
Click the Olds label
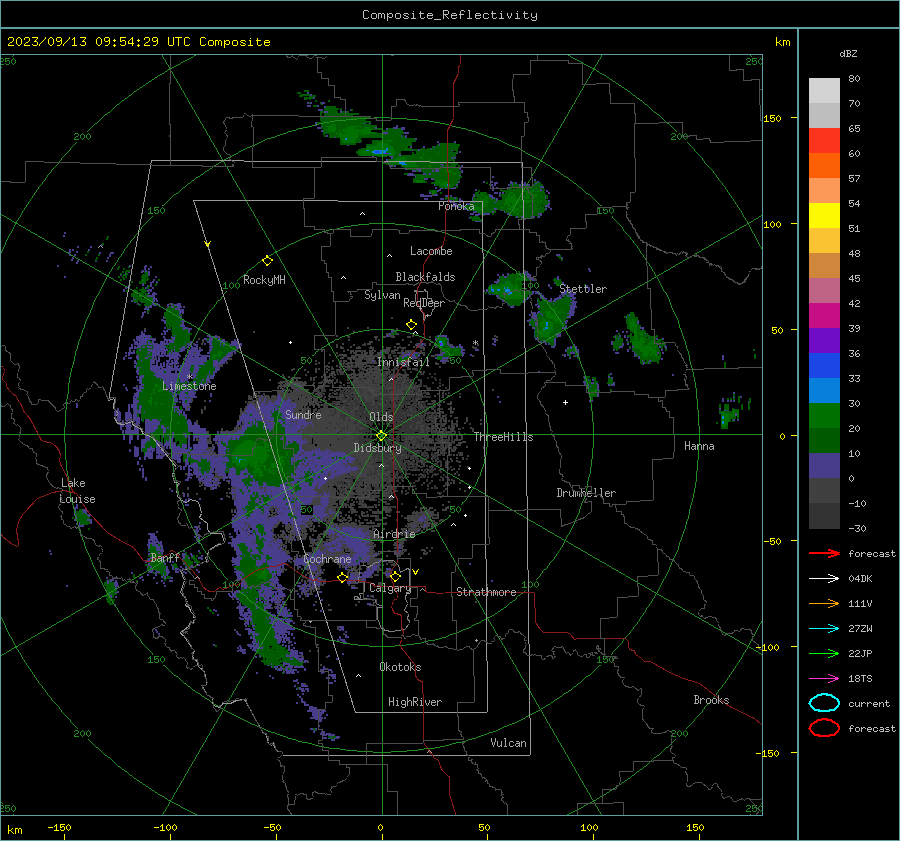pos(381,417)
